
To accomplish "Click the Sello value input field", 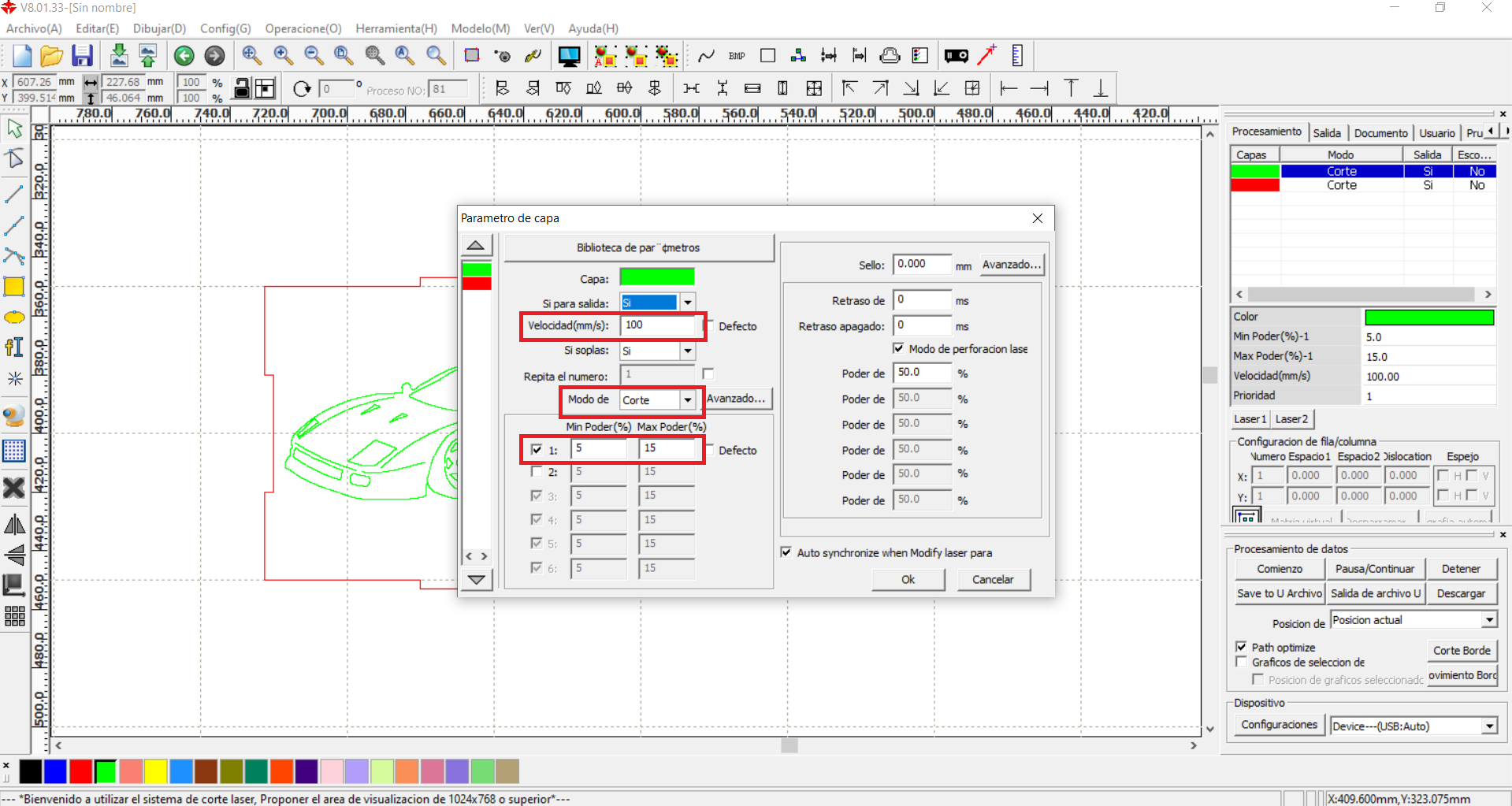I will coord(922,265).
